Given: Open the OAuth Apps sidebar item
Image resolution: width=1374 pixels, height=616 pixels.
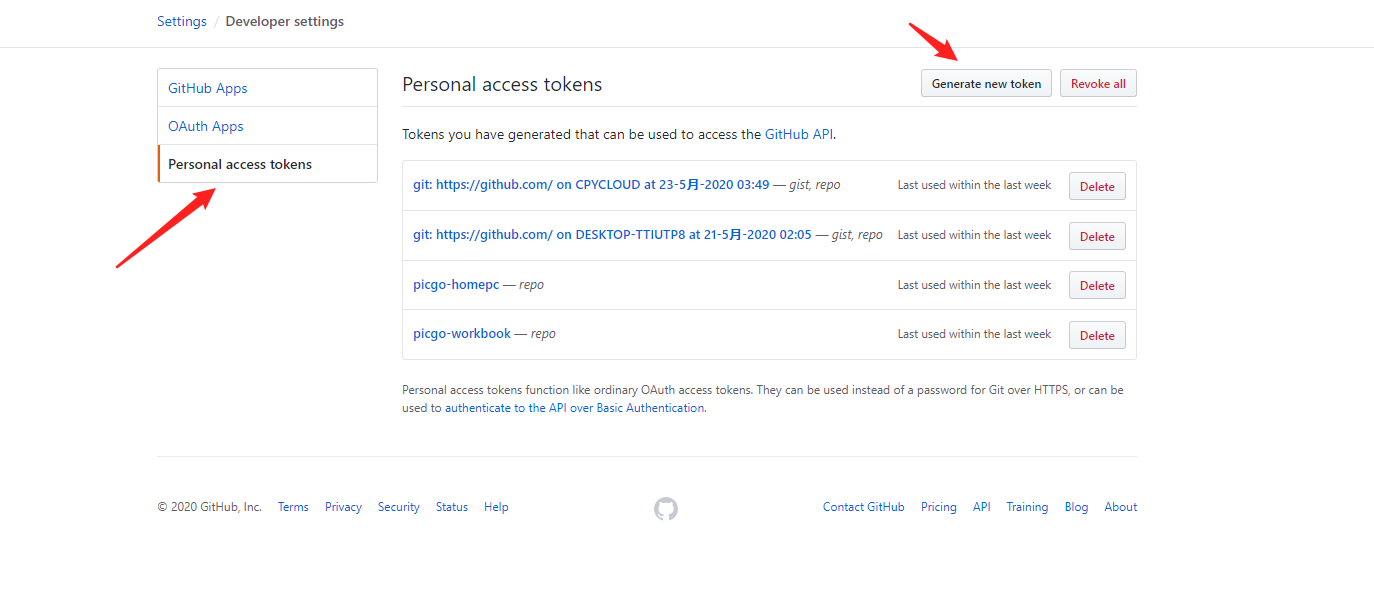Looking at the screenshot, I should pyautogui.click(x=267, y=126).
